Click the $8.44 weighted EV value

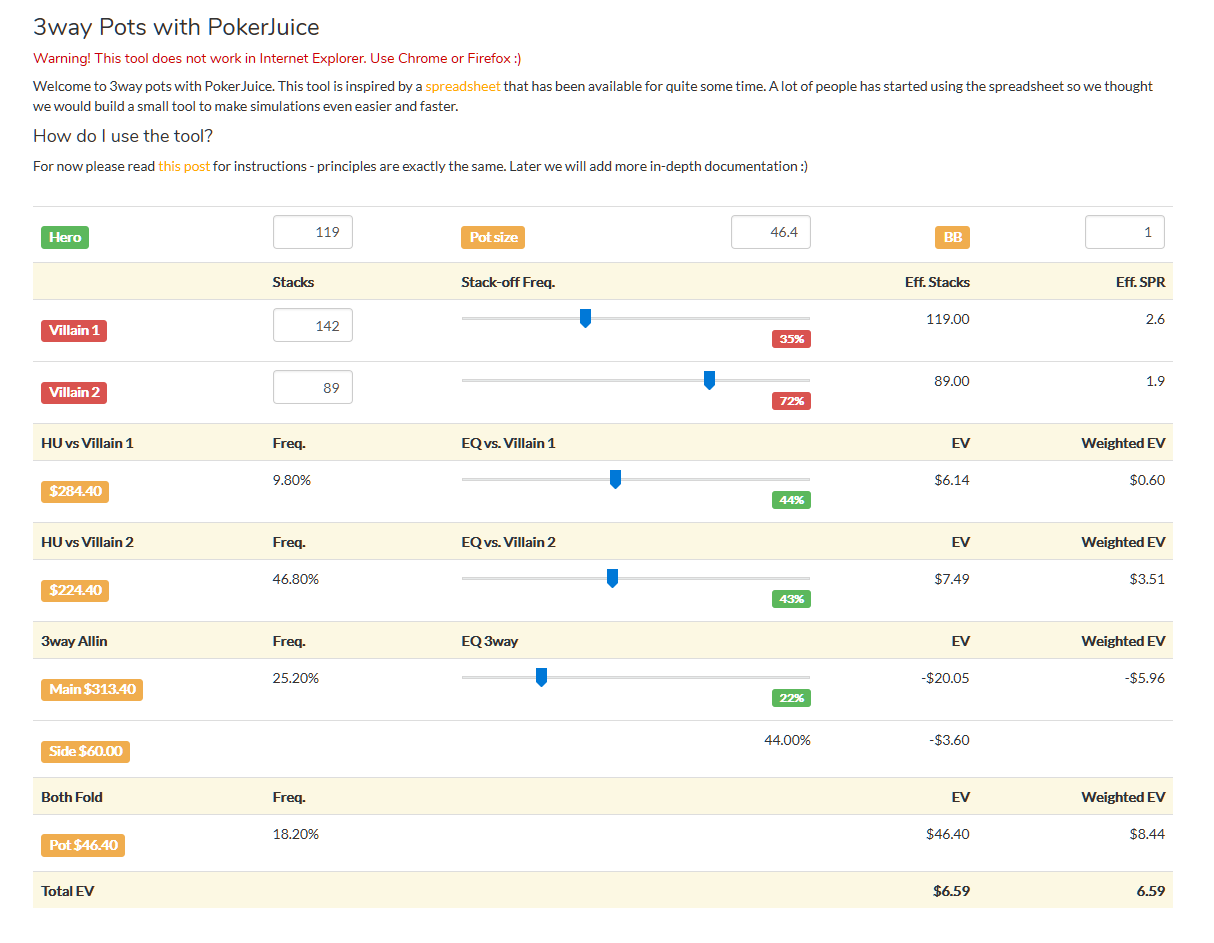tap(1147, 834)
